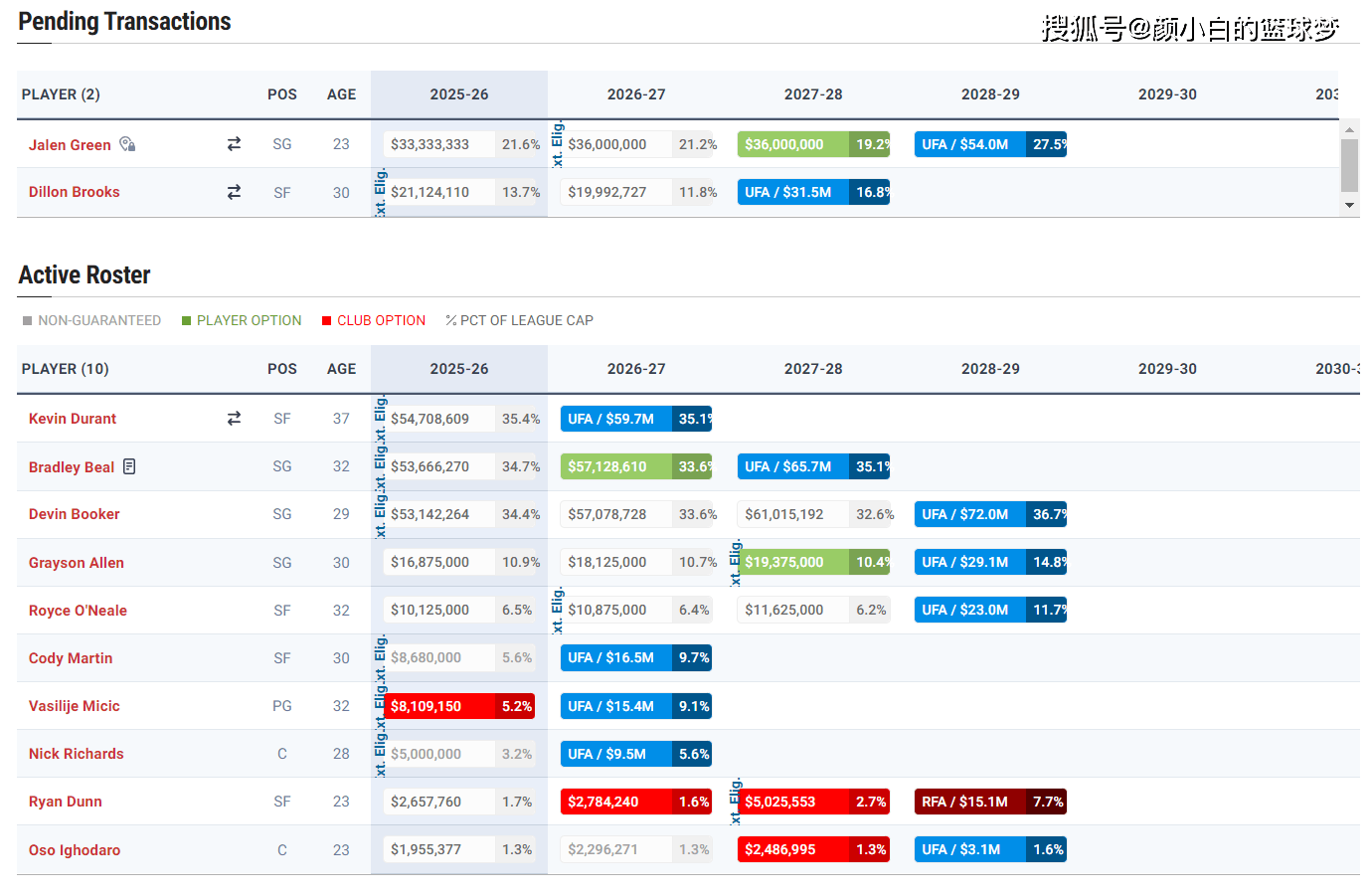This screenshot has height=896, width=1372.
Task: Click the trade arrows icon for Dillon Brooks
Action: coord(234,192)
